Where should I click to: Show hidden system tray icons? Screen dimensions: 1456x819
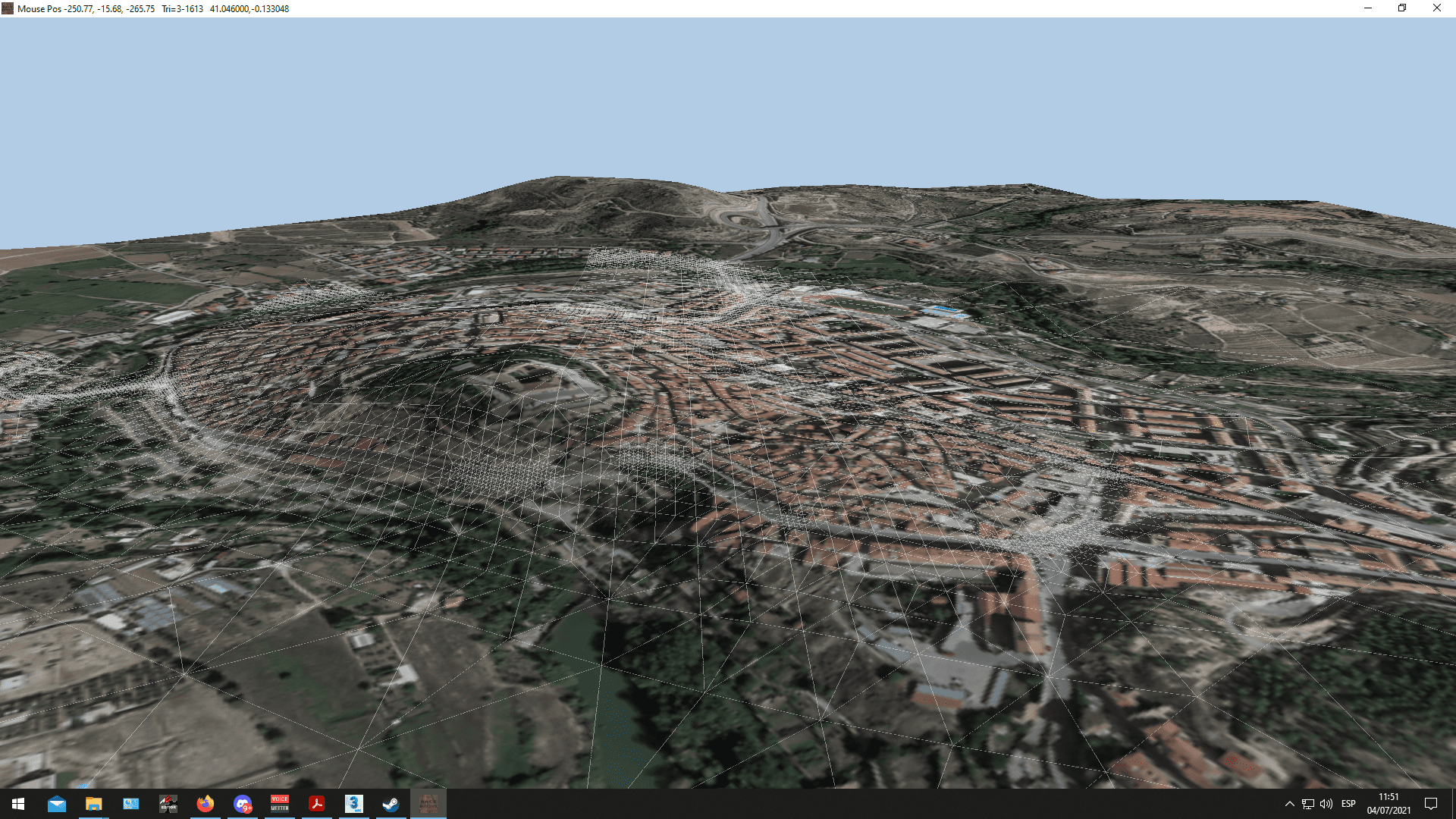pos(1289,804)
